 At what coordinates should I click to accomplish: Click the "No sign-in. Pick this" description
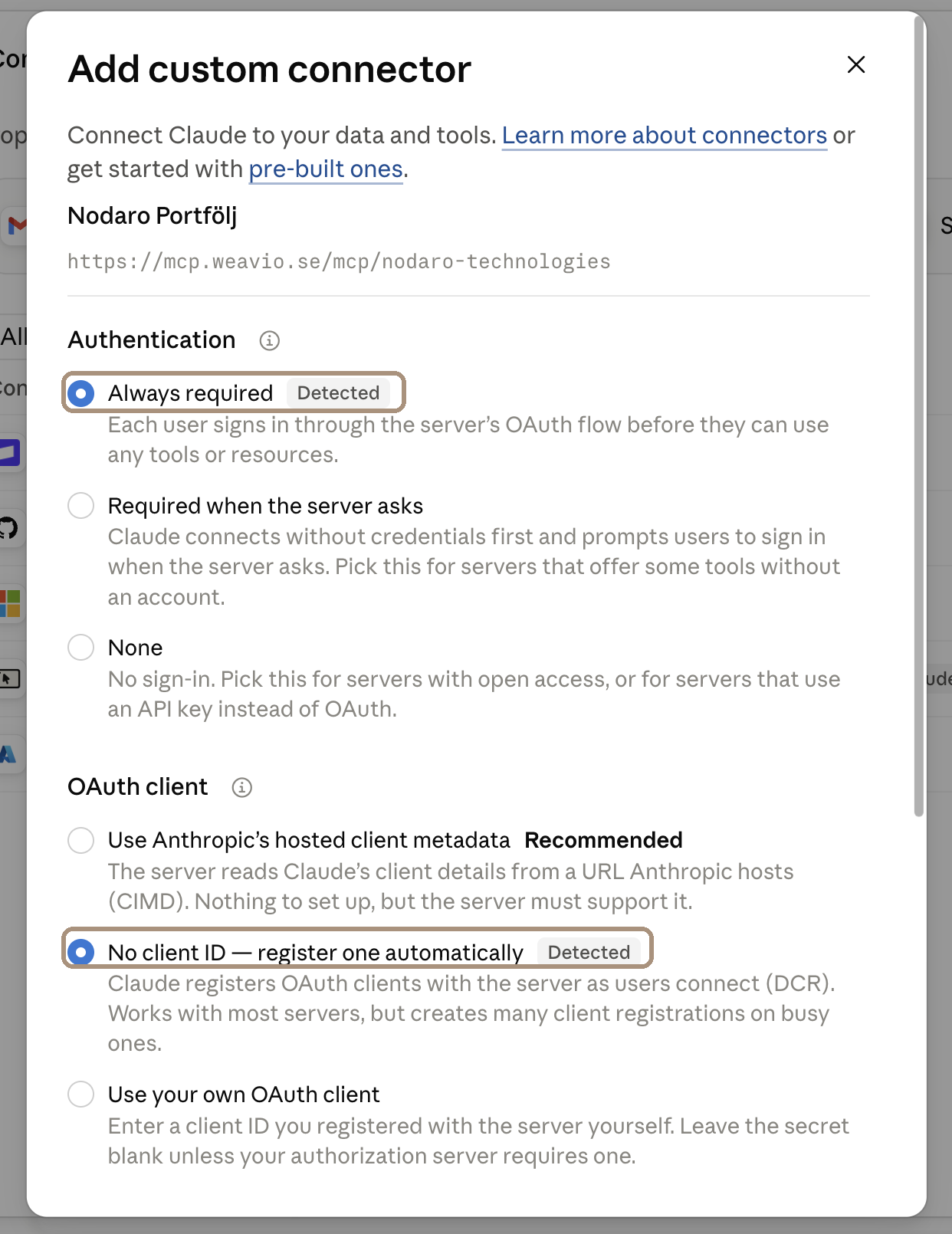[x=474, y=694]
